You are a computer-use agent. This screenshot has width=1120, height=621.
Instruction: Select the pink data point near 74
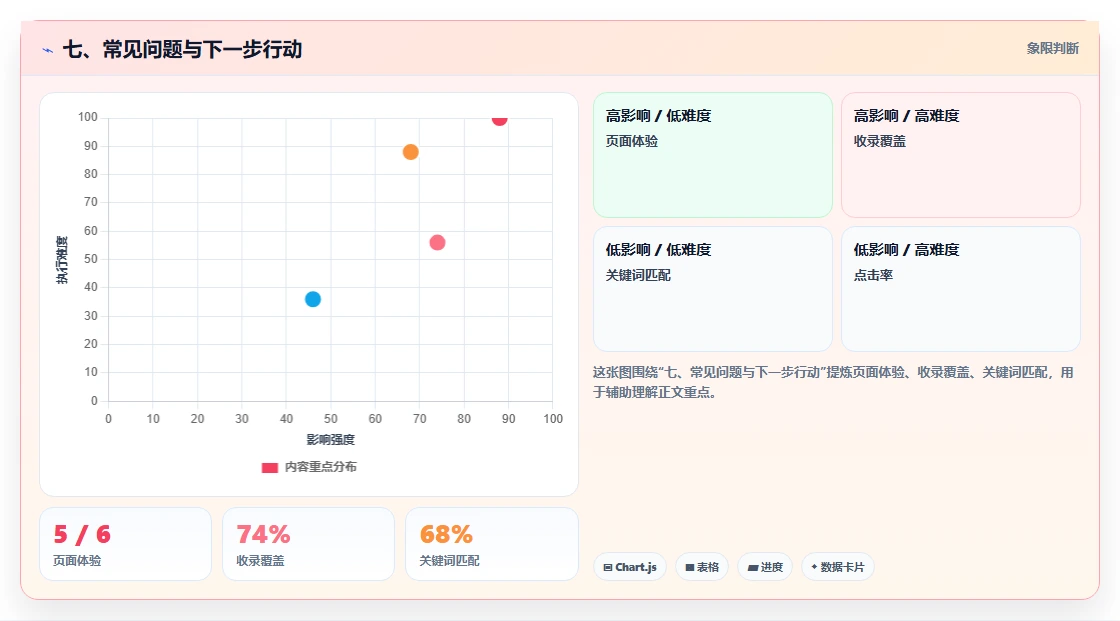[x=437, y=243]
